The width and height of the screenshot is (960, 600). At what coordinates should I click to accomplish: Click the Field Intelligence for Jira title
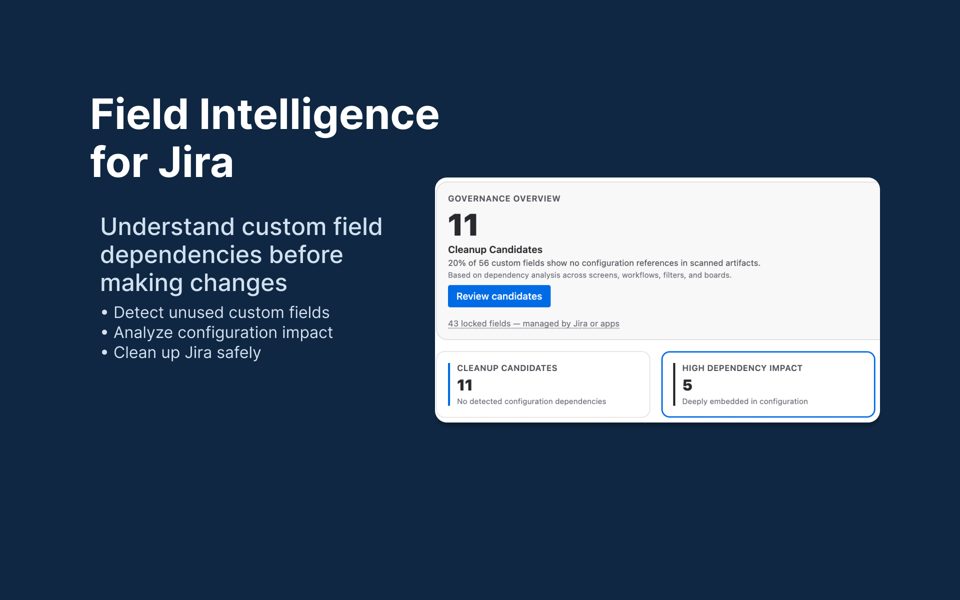click(264, 138)
